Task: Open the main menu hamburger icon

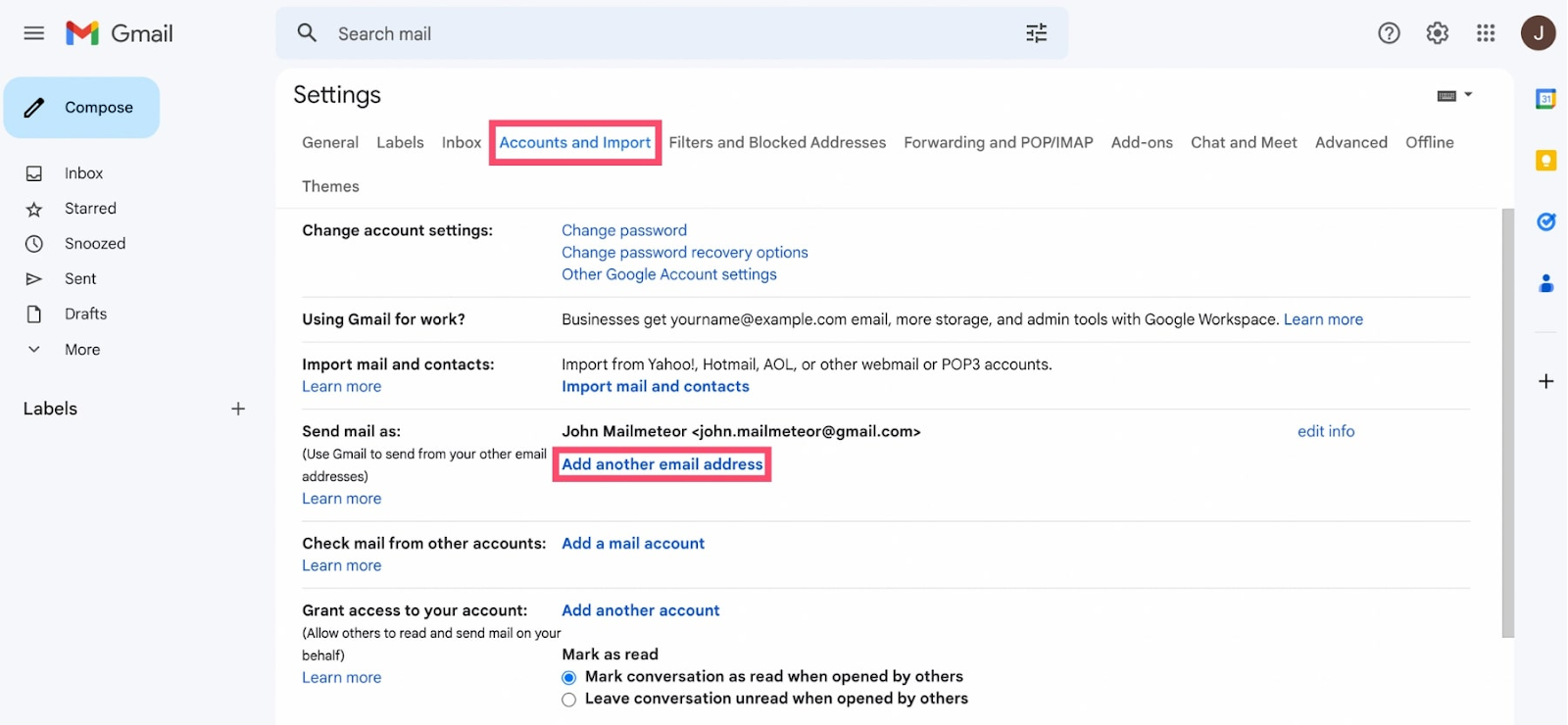Action: (34, 33)
